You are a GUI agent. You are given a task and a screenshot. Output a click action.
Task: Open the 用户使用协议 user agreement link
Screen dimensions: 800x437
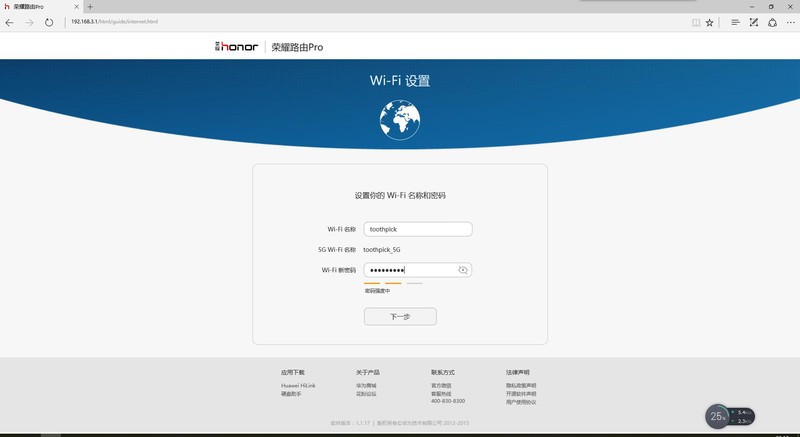[521, 402]
